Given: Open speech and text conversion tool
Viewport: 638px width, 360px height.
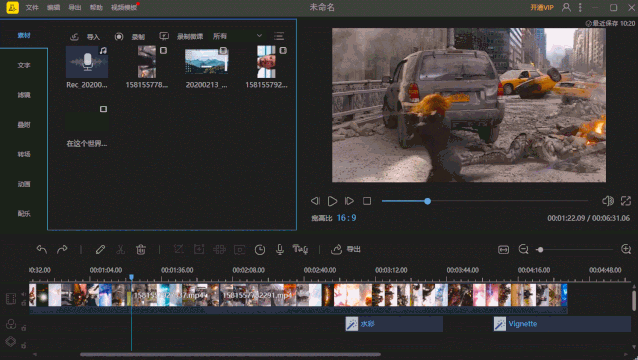Looking at the screenshot, I should click(300, 249).
